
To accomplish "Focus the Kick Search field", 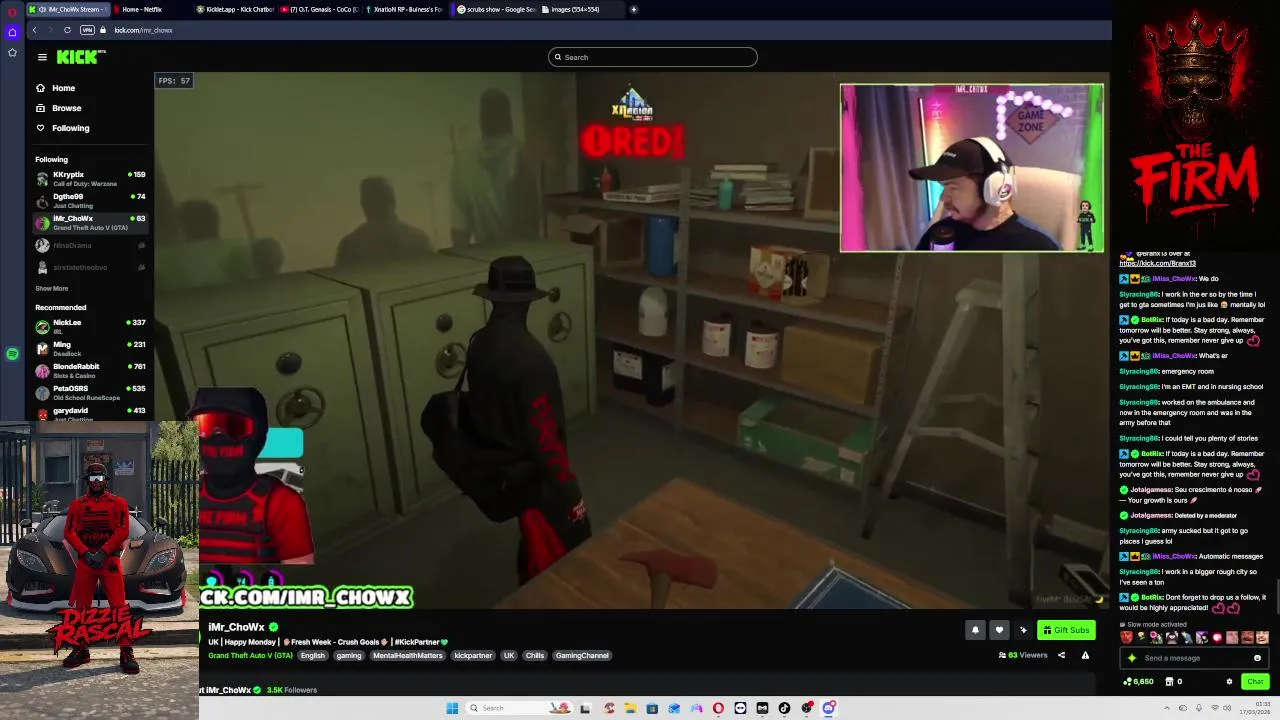I will coord(652,57).
